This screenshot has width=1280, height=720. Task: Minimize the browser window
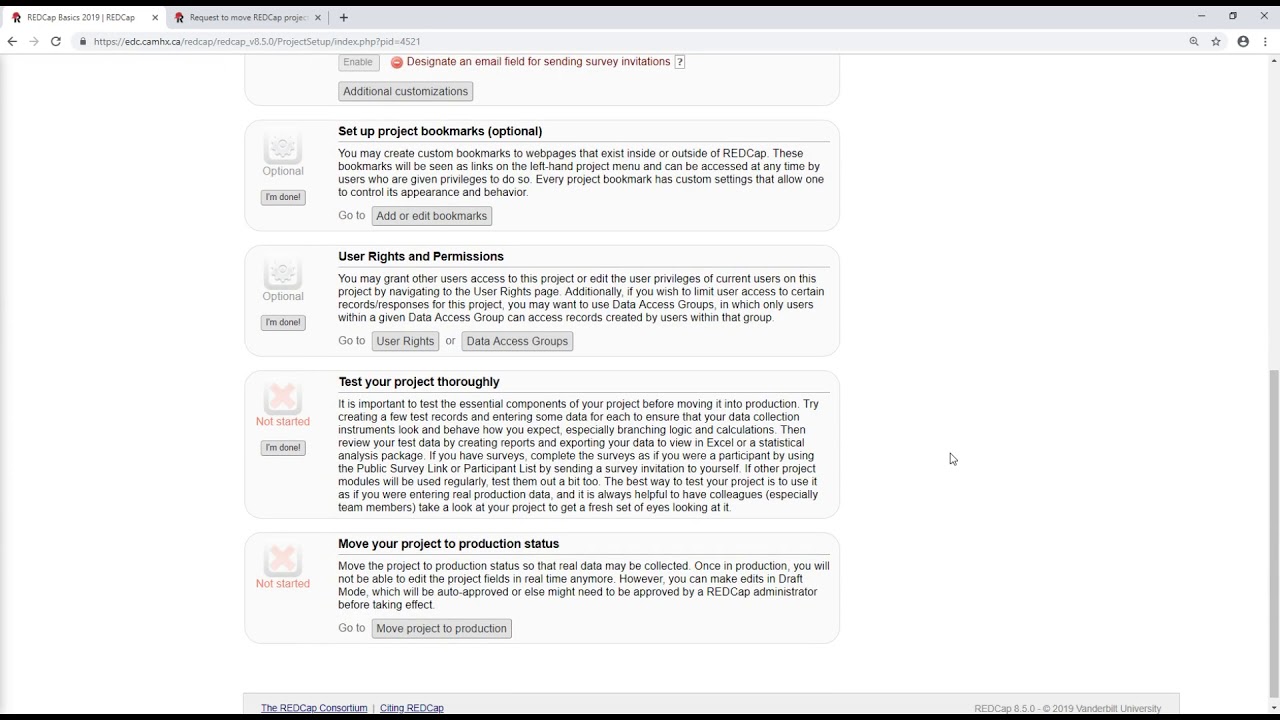pos(1201,16)
